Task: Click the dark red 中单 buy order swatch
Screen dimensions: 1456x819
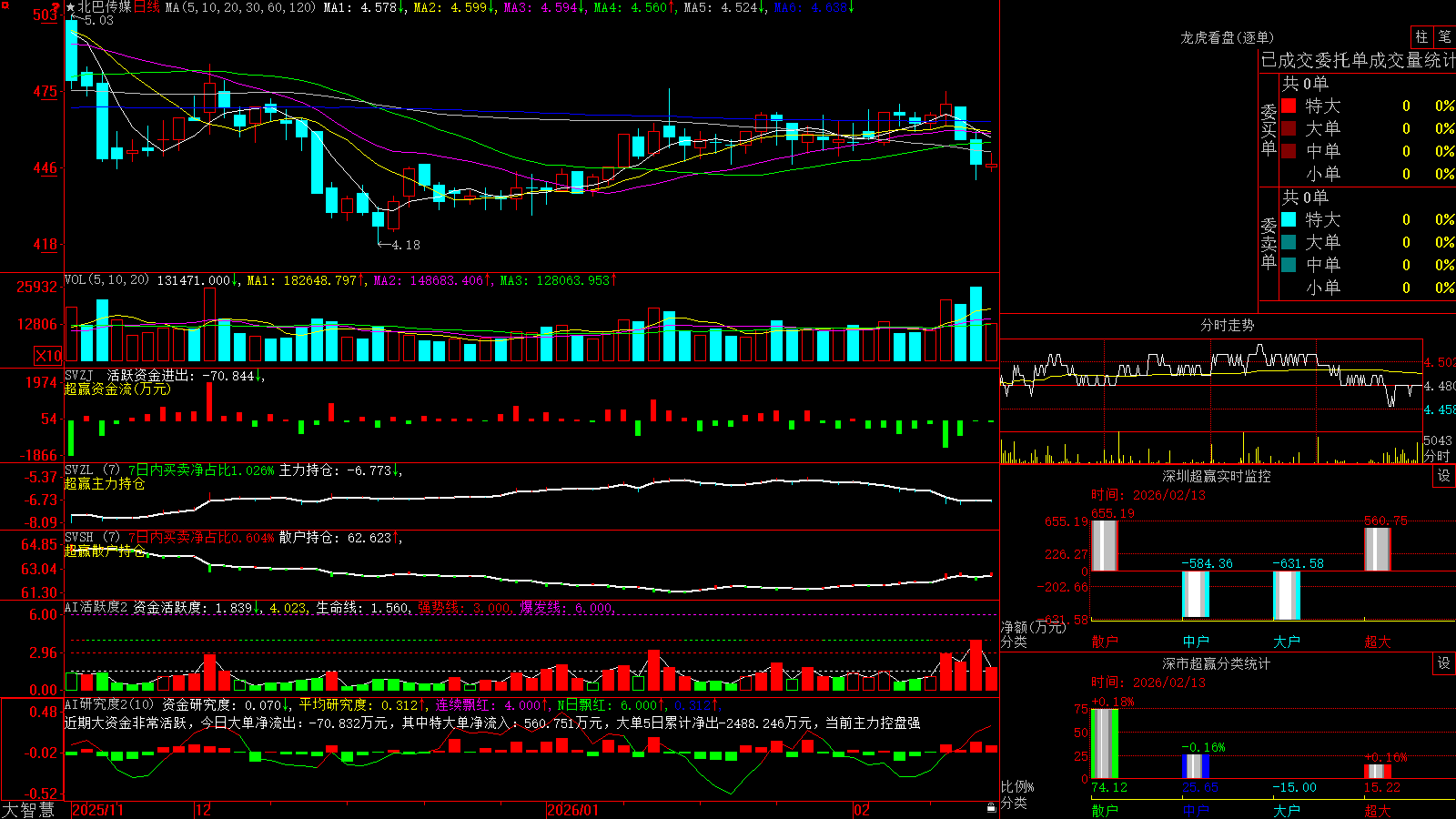Action: coord(1289,151)
